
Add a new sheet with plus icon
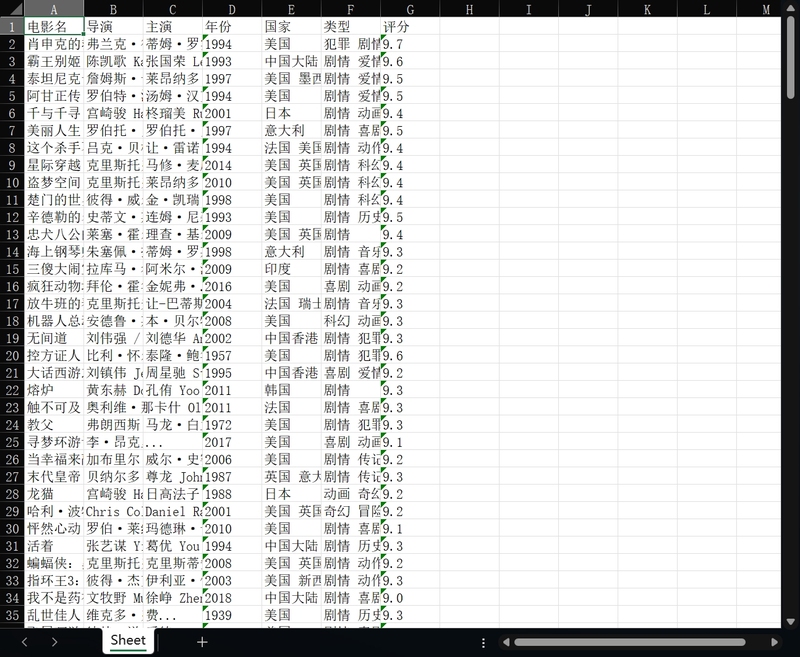(x=202, y=642)
